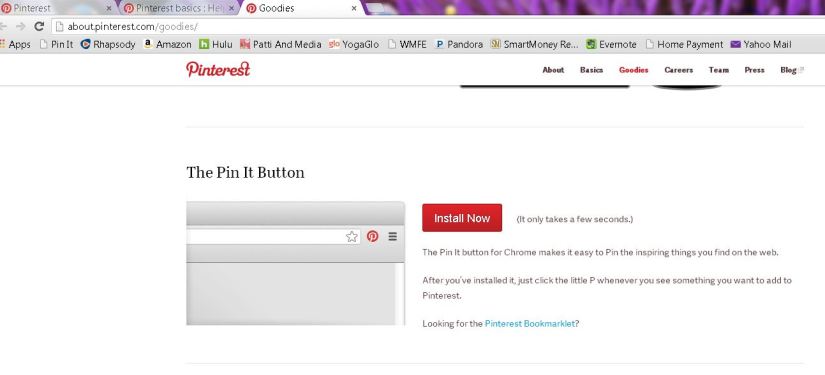The height and width of the screenshot is (375, 825).
Task: Click the Install Now button
Action: point(462,218)
